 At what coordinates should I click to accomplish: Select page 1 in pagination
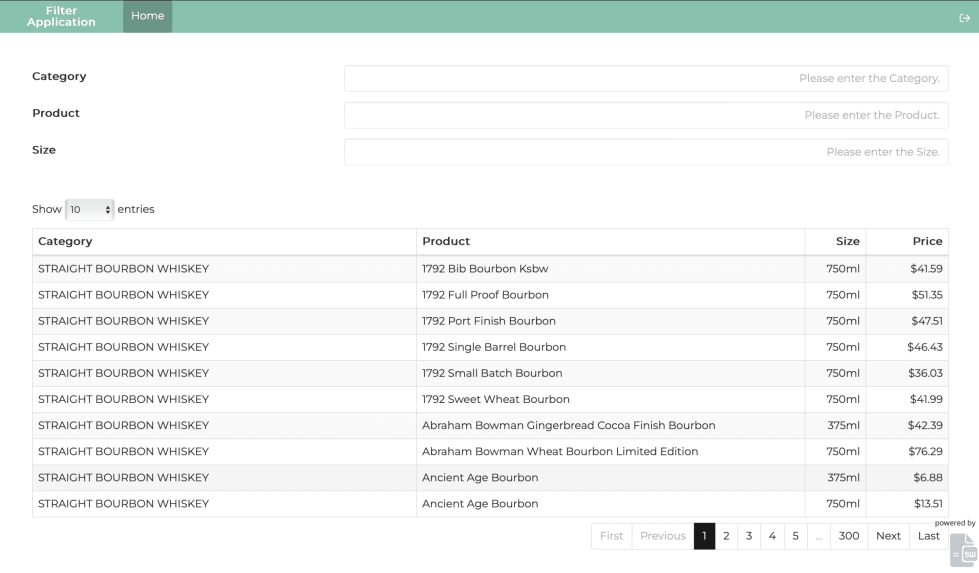tap(704, 536)
